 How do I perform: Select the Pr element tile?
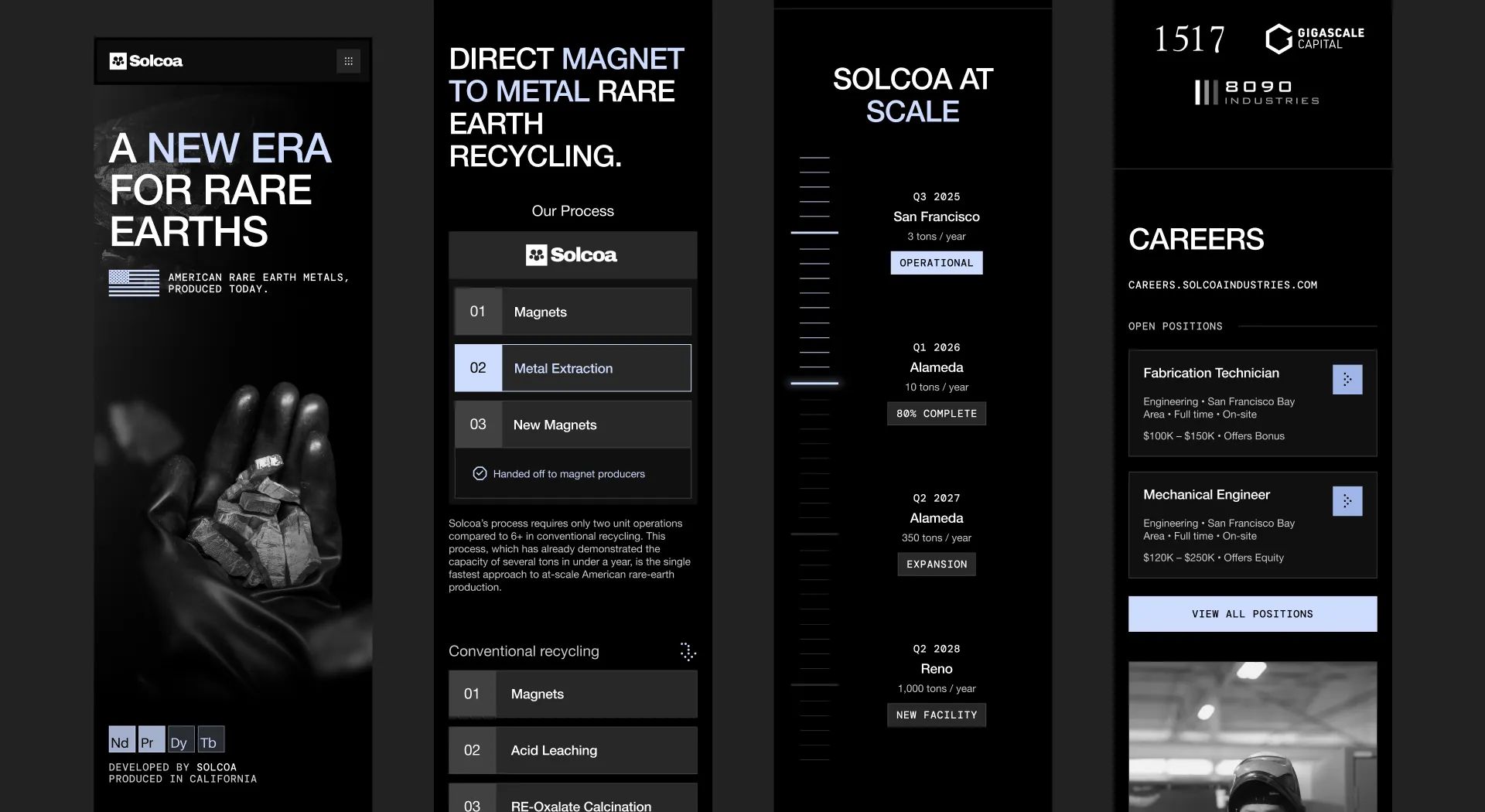(x=152, y=739)
